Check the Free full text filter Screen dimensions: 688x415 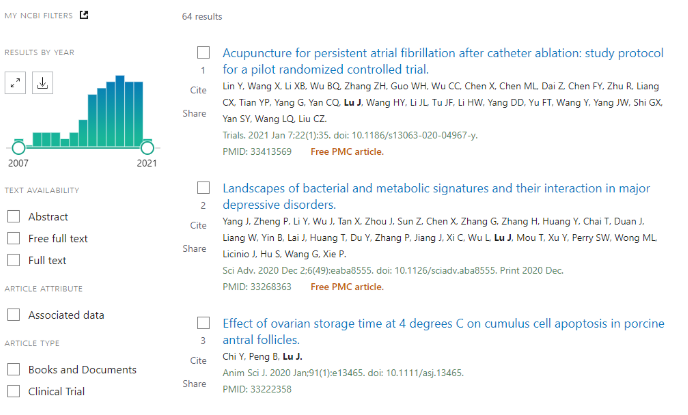pyautogui.click(x=14, y=238)
